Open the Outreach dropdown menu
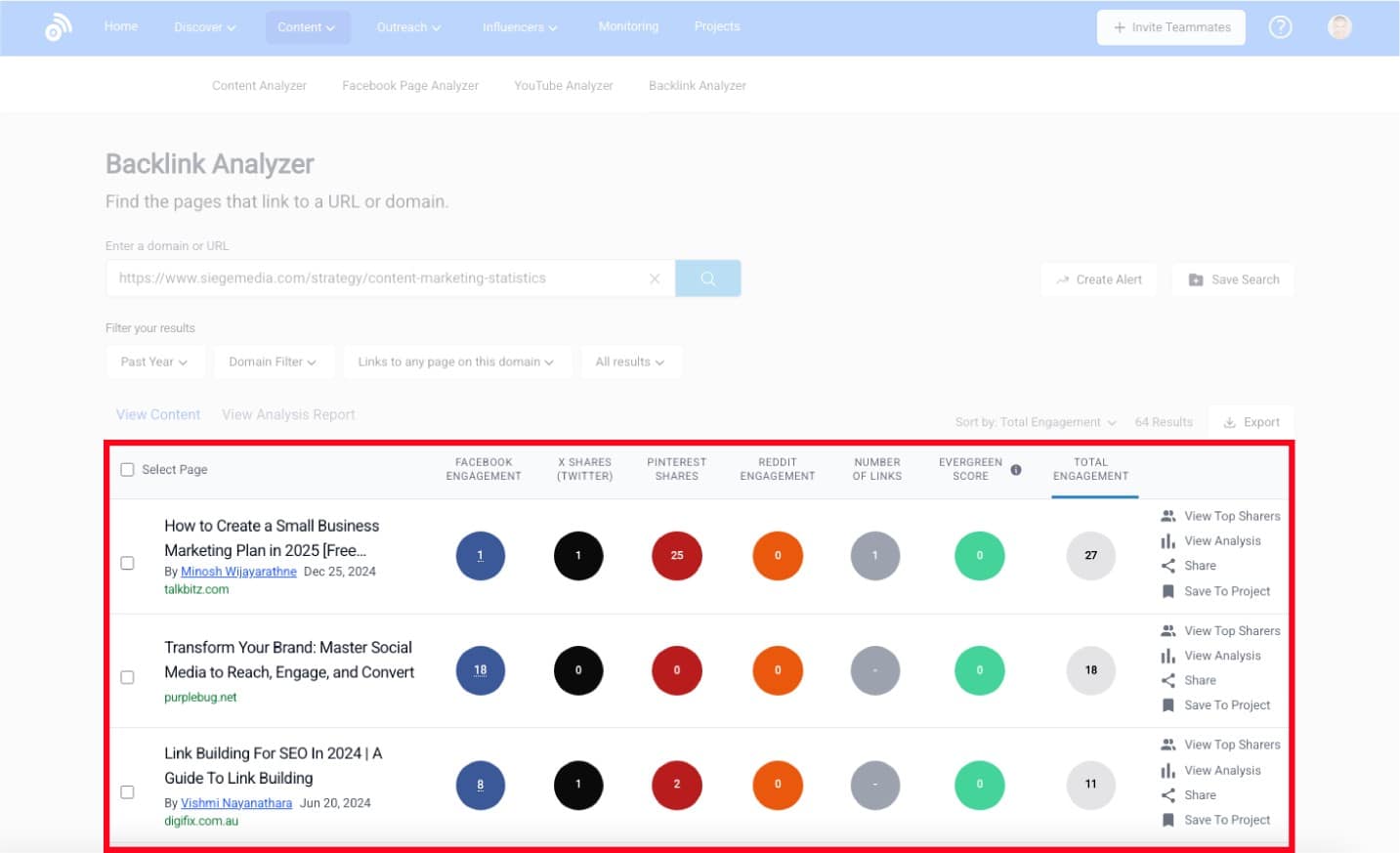Screen dimensions: 1400x853 click(408, 27)
